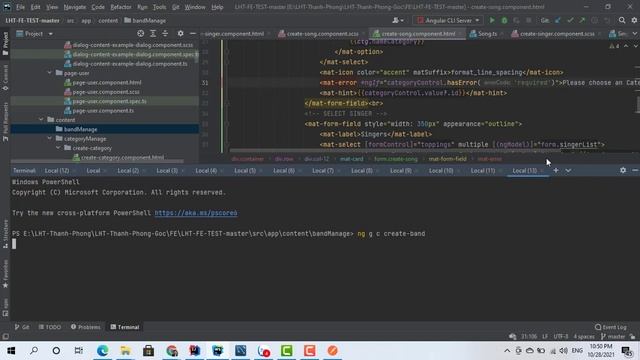Click the 4 spaces indent status entry

tap(584, 336)
